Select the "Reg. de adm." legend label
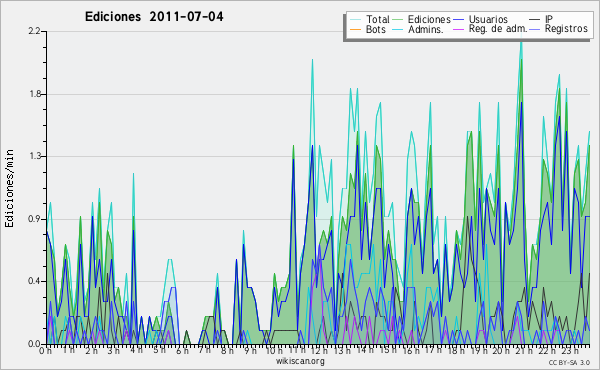The width and height of the screenshot is (600, 370). coord(498,29)
